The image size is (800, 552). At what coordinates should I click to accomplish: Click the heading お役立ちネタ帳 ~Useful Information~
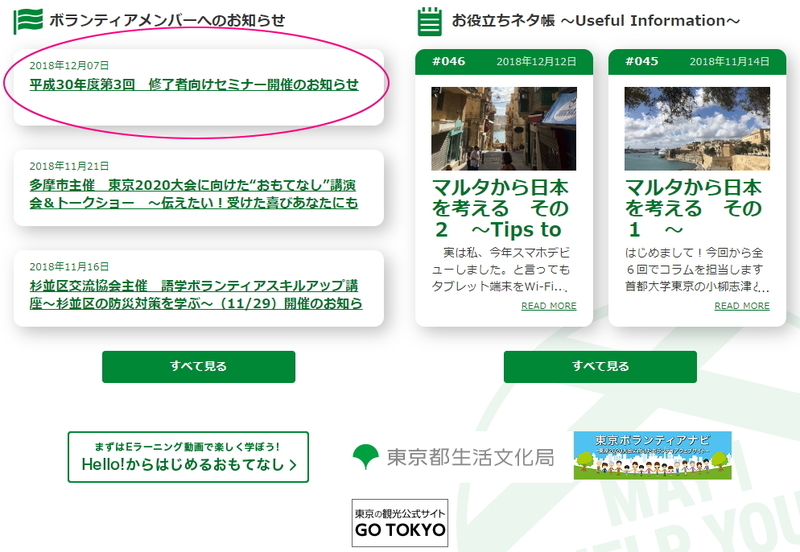[595, 20]
